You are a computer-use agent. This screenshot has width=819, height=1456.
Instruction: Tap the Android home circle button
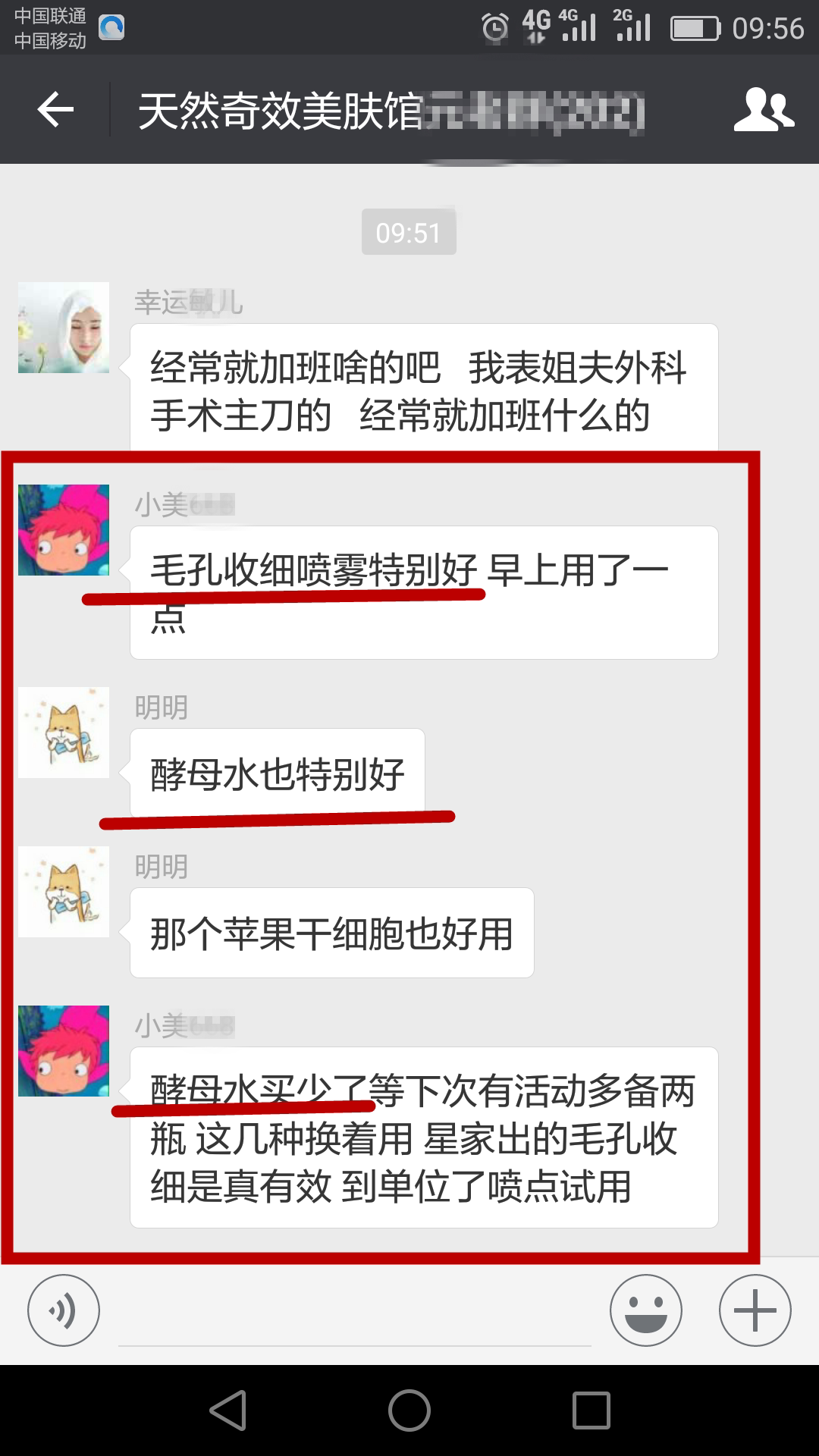[409, 1410]
